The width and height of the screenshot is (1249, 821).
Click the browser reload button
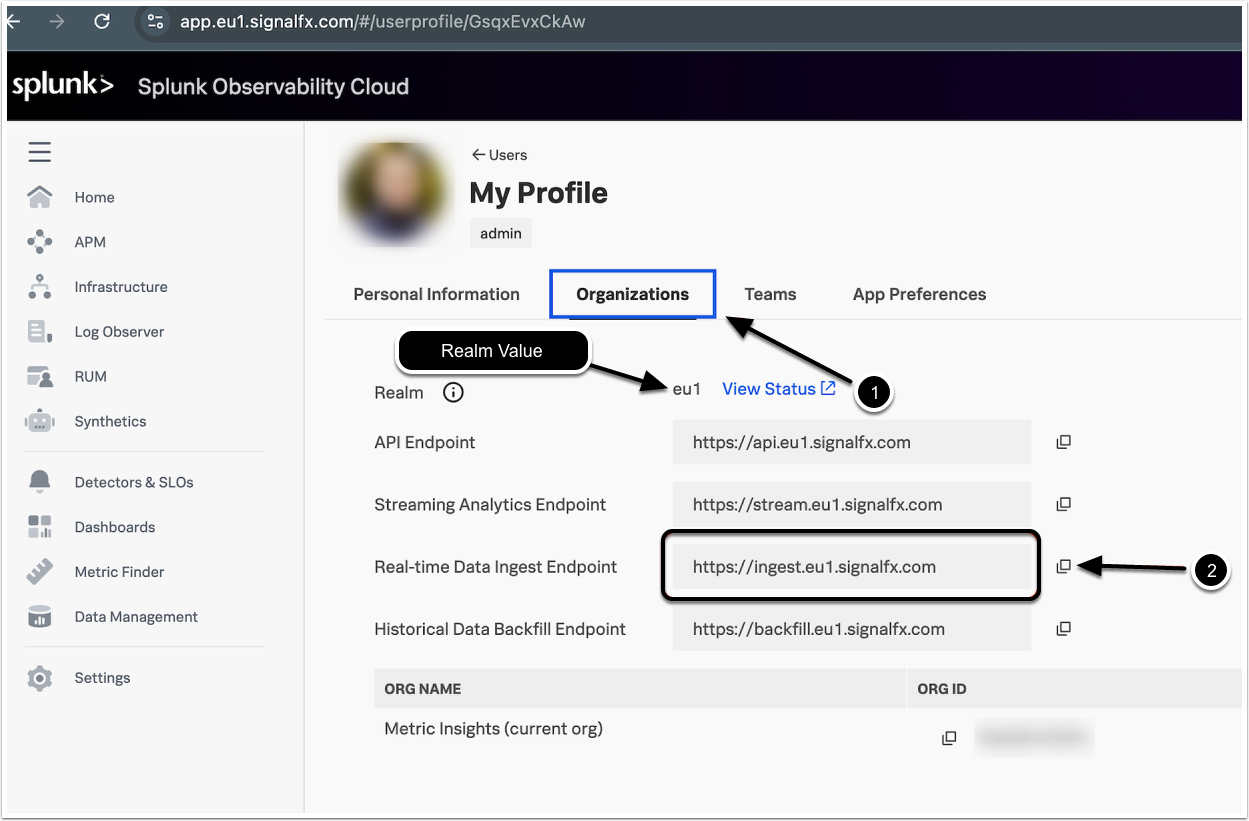pos(101,22)
